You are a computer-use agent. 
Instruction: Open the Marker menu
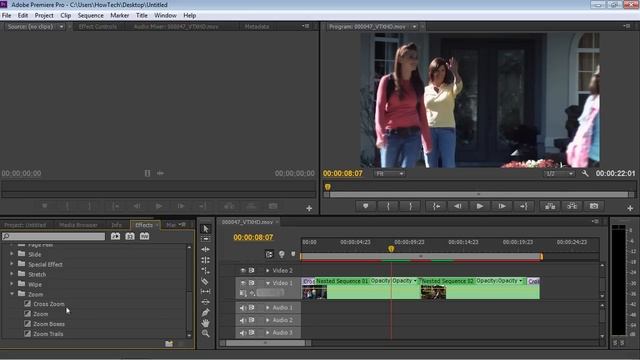pos(120,16)
